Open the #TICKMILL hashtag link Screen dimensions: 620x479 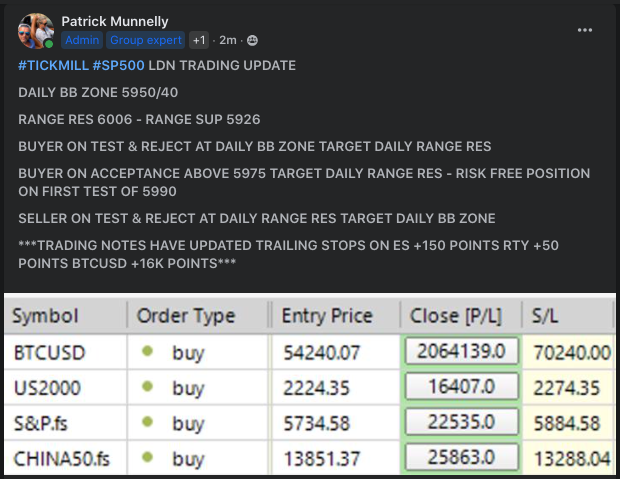(53, 65)
